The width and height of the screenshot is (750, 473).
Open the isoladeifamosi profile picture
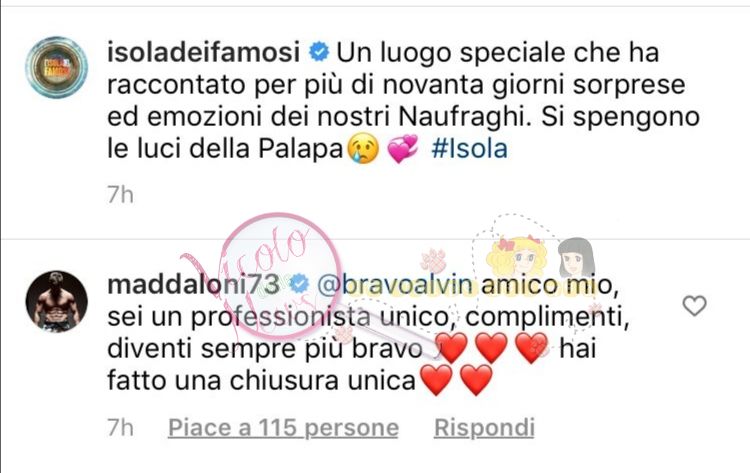point(56,67)
